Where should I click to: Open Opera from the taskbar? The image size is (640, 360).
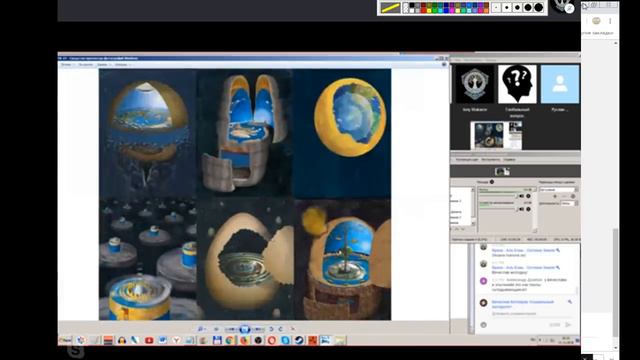pyautogui.click(x=271, y=340)
